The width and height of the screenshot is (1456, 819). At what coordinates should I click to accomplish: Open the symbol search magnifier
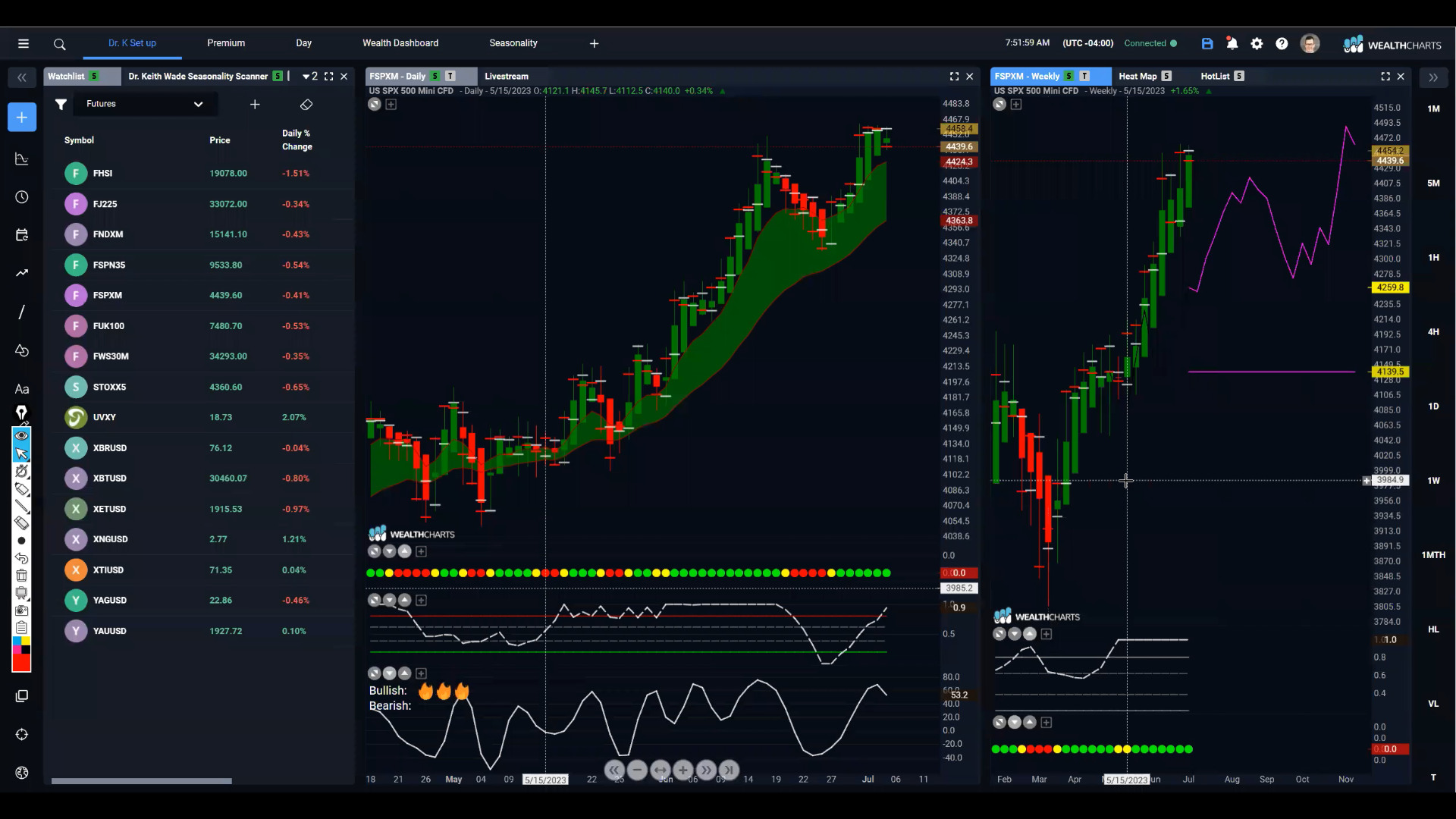(x=60, y=44)
